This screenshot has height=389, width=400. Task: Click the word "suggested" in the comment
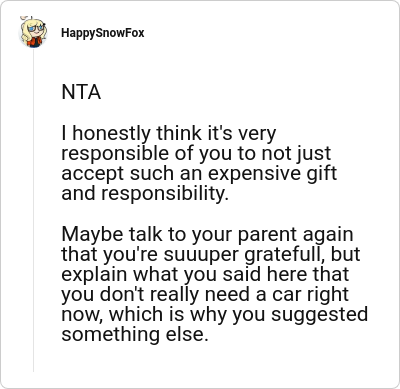pos(319,315)
